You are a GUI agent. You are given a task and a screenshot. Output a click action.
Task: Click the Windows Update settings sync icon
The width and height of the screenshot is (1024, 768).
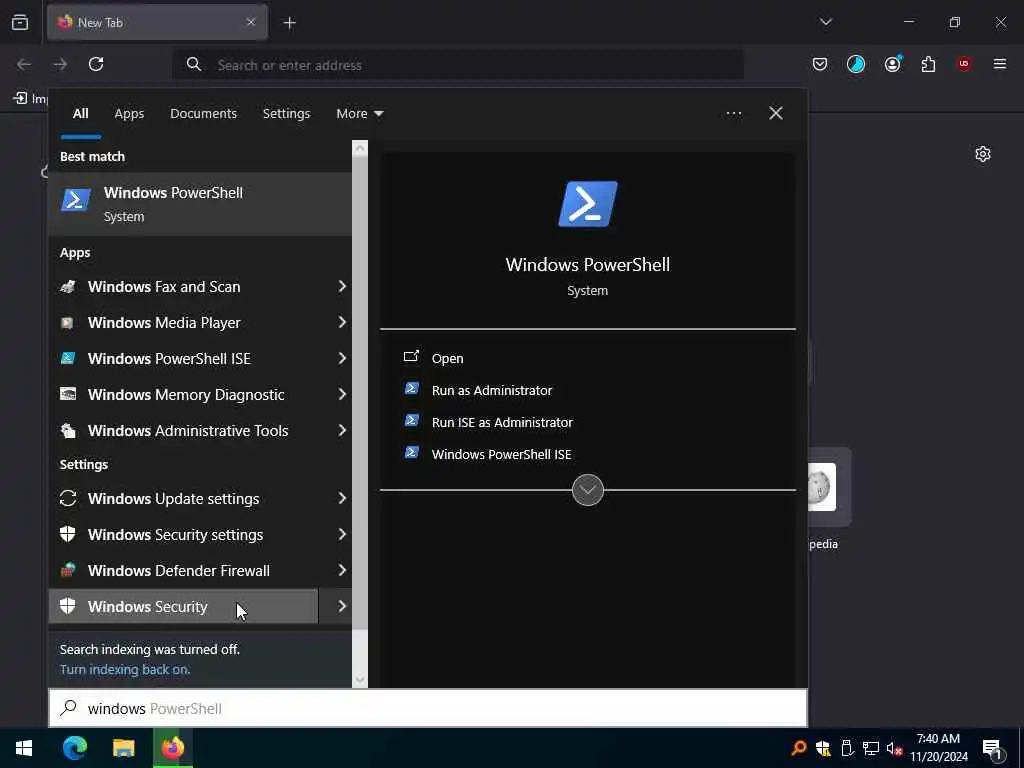68,498
